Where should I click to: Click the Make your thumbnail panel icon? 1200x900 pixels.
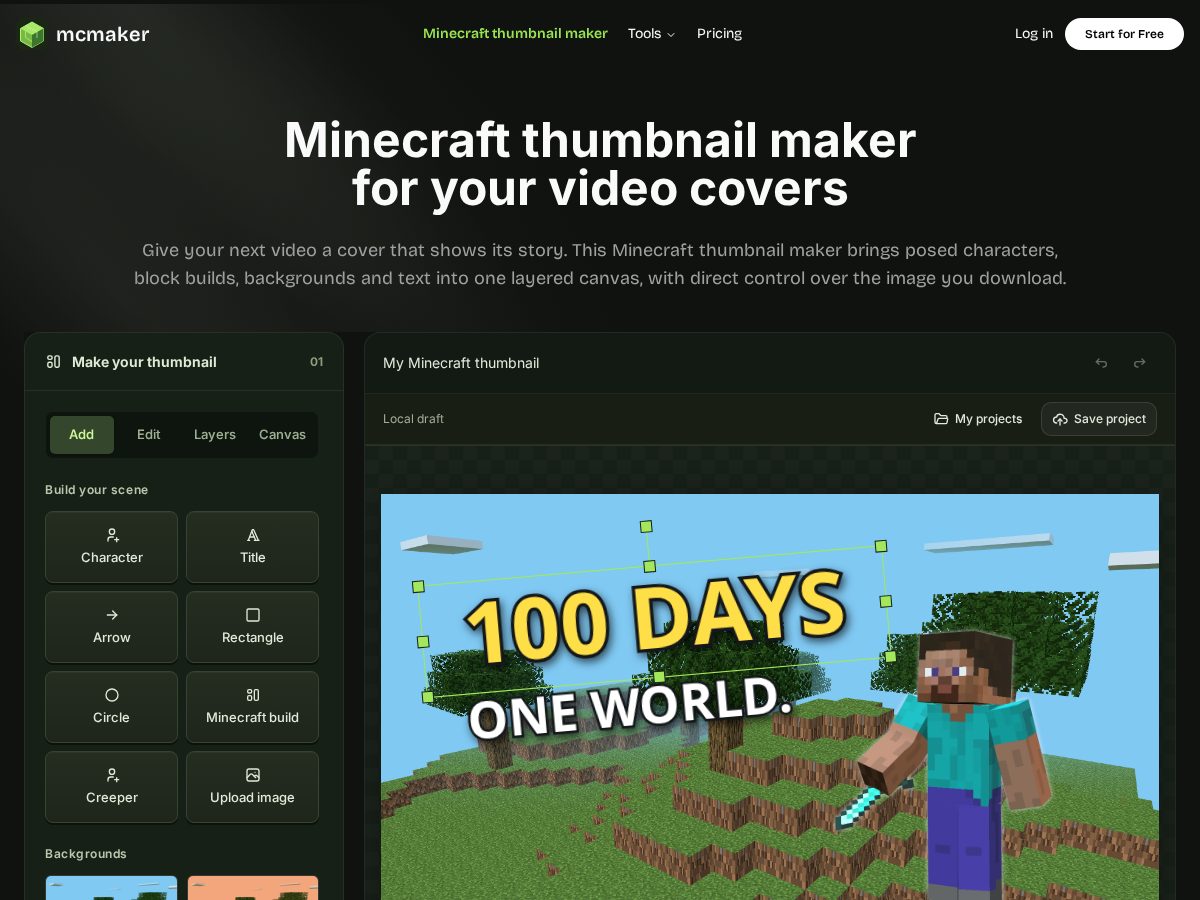pyautogui.click(x=54, y=362)
